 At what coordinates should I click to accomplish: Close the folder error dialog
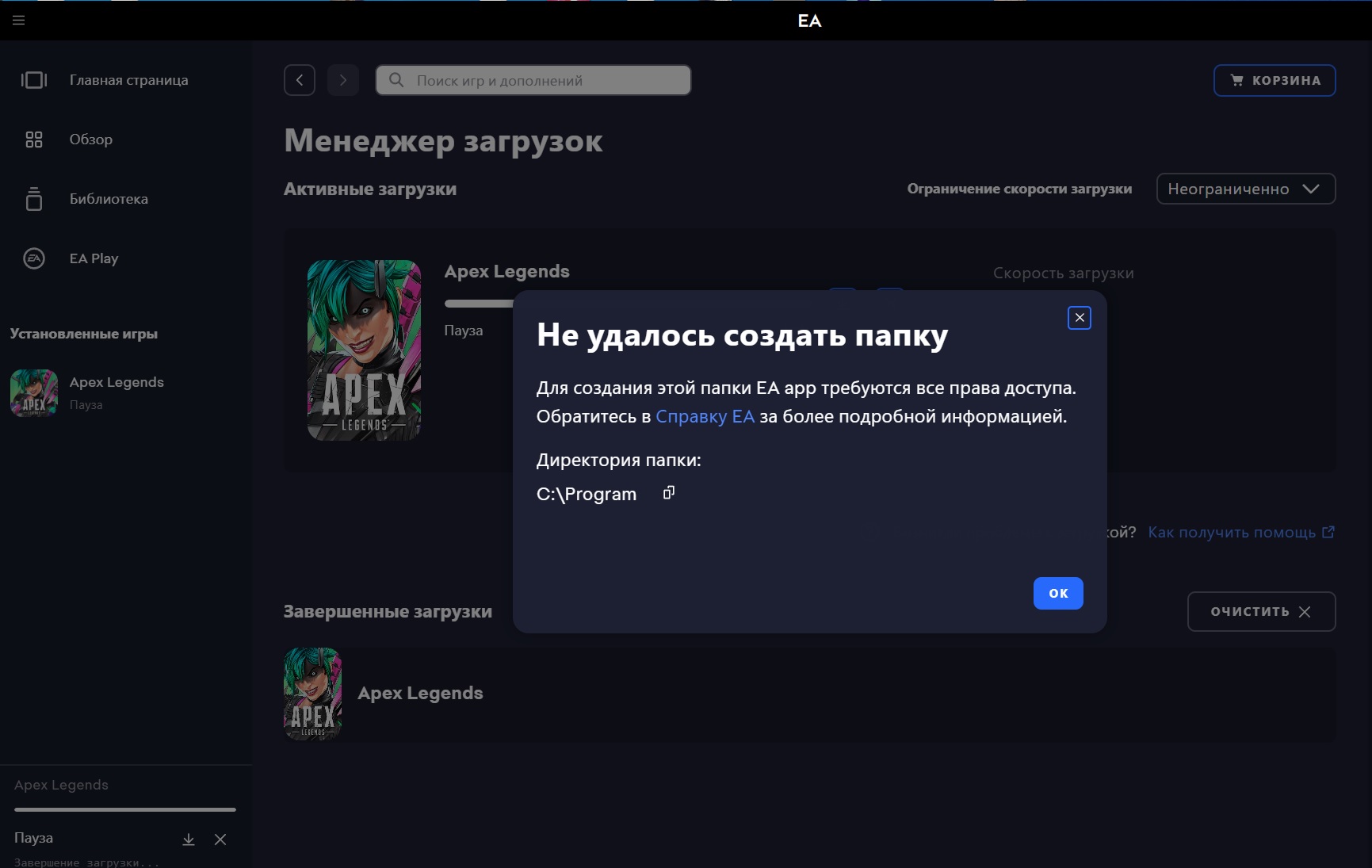[x=1080, y=318]
